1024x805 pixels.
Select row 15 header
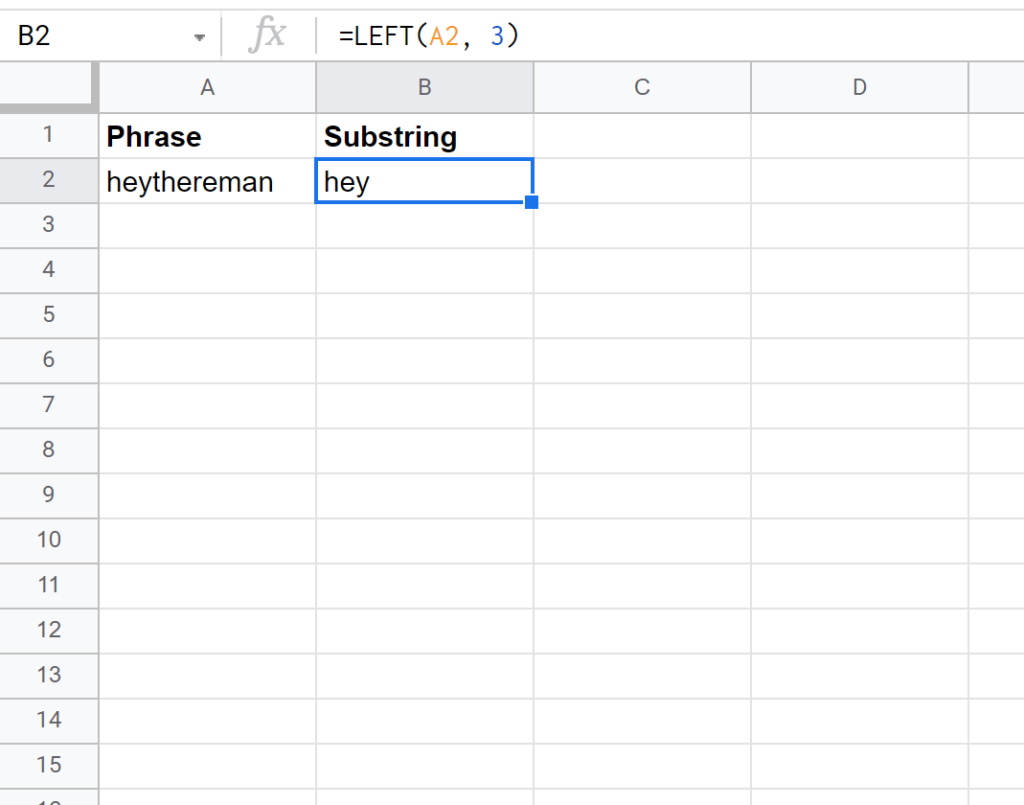point(49,765)
